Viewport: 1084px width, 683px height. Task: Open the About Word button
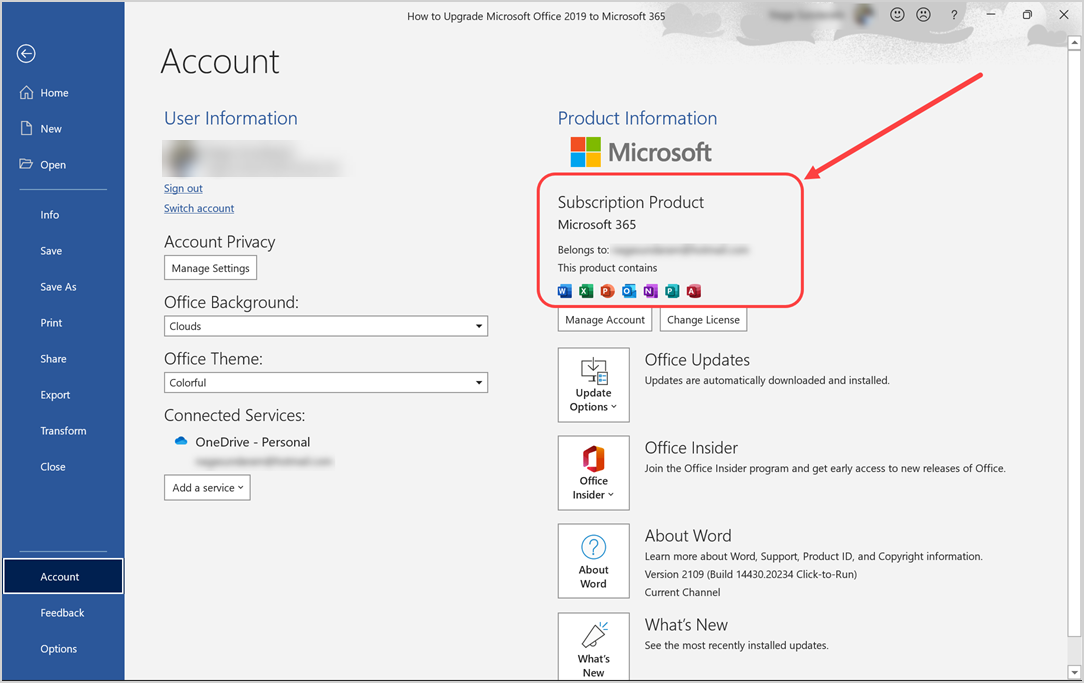point(594,561)
